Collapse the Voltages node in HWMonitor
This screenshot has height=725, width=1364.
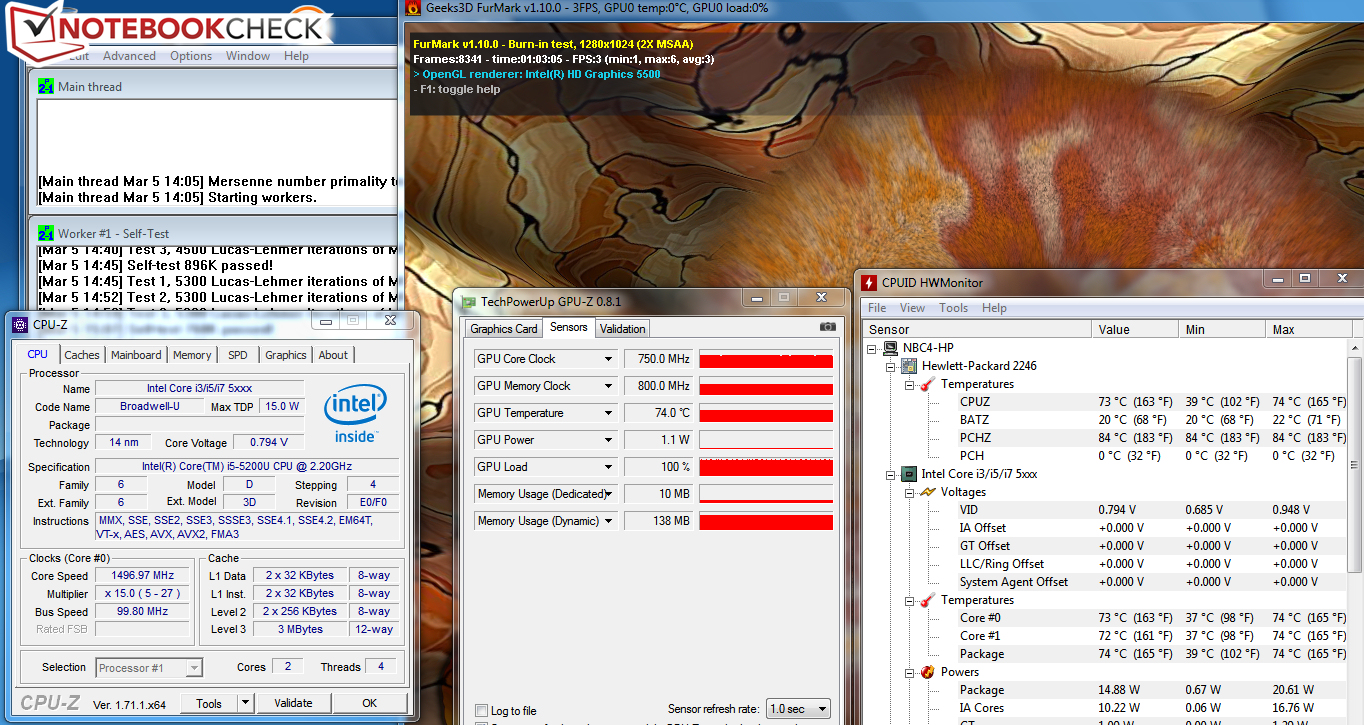(909, 492)
